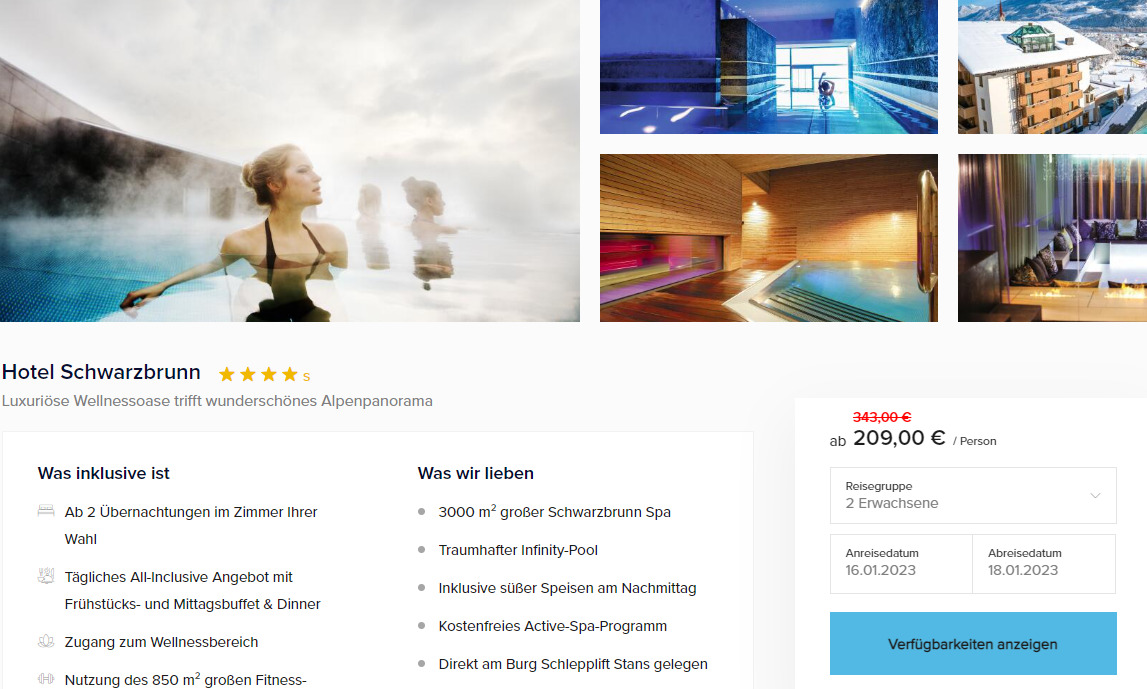View the purple lounge fireplace thumbnail
The image size is (1147, 689).
click(x=1053, y=238)
